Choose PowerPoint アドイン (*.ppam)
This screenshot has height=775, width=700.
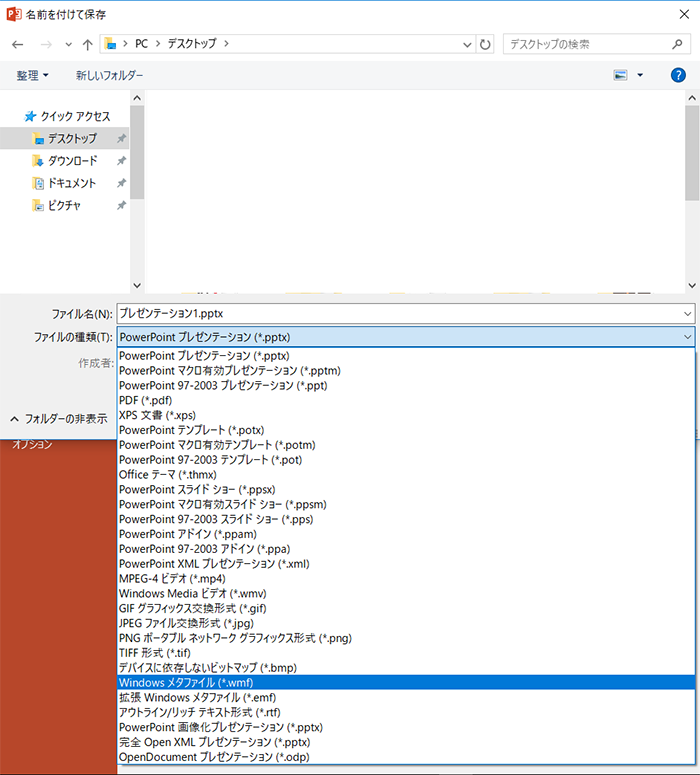click(x=406, y=534)
